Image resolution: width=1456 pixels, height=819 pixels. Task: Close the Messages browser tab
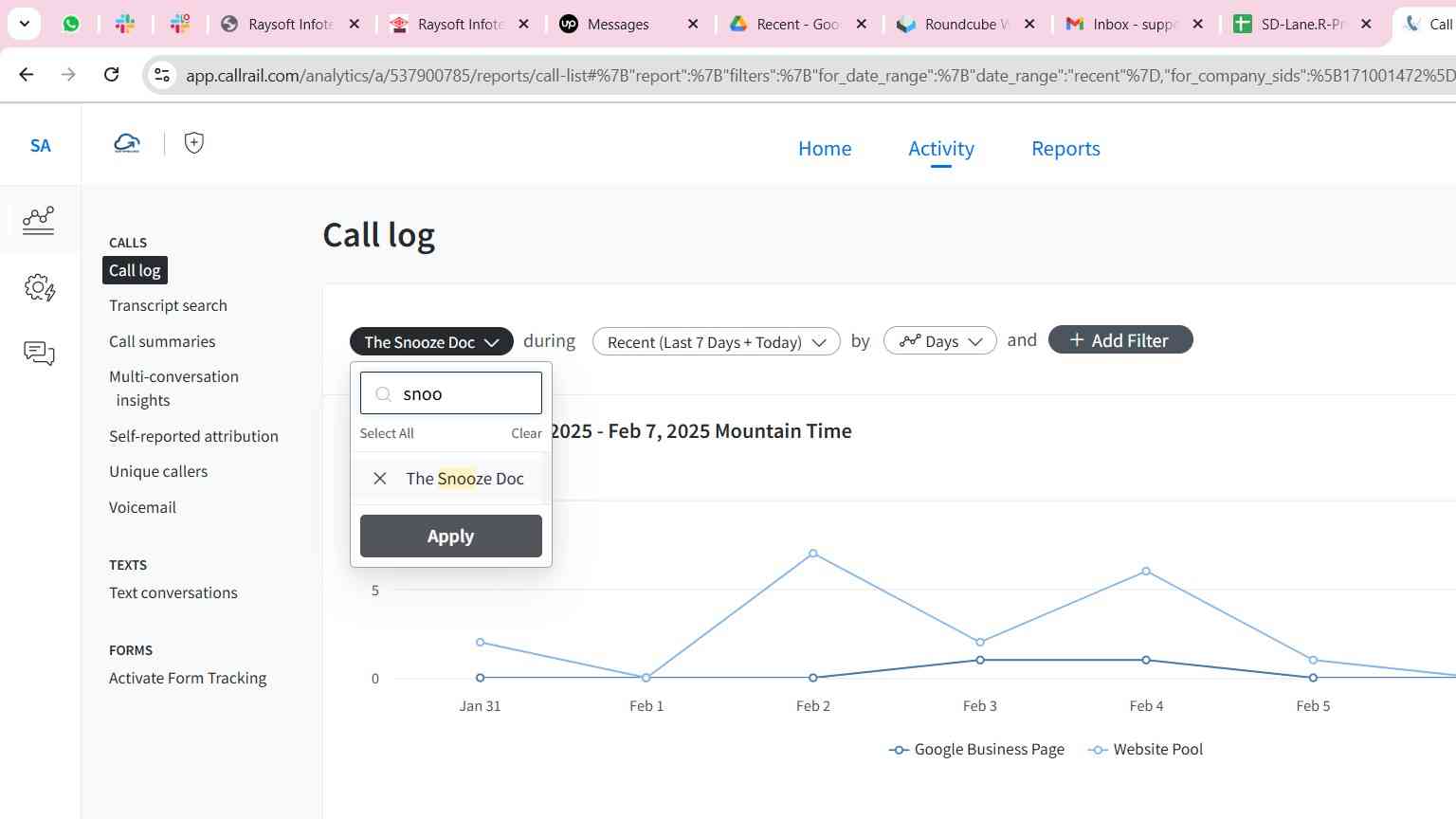click(693, 24)
